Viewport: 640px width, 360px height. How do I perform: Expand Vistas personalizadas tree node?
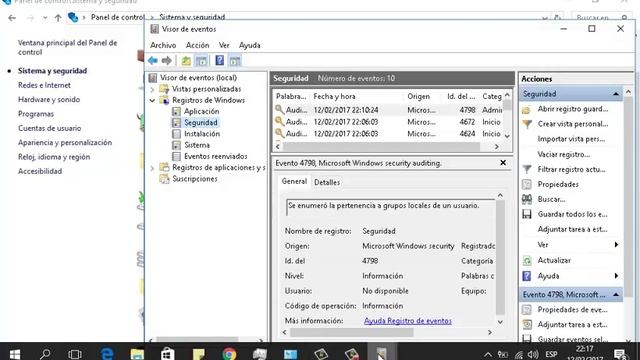pyautogui.click(x=152, y=89)
